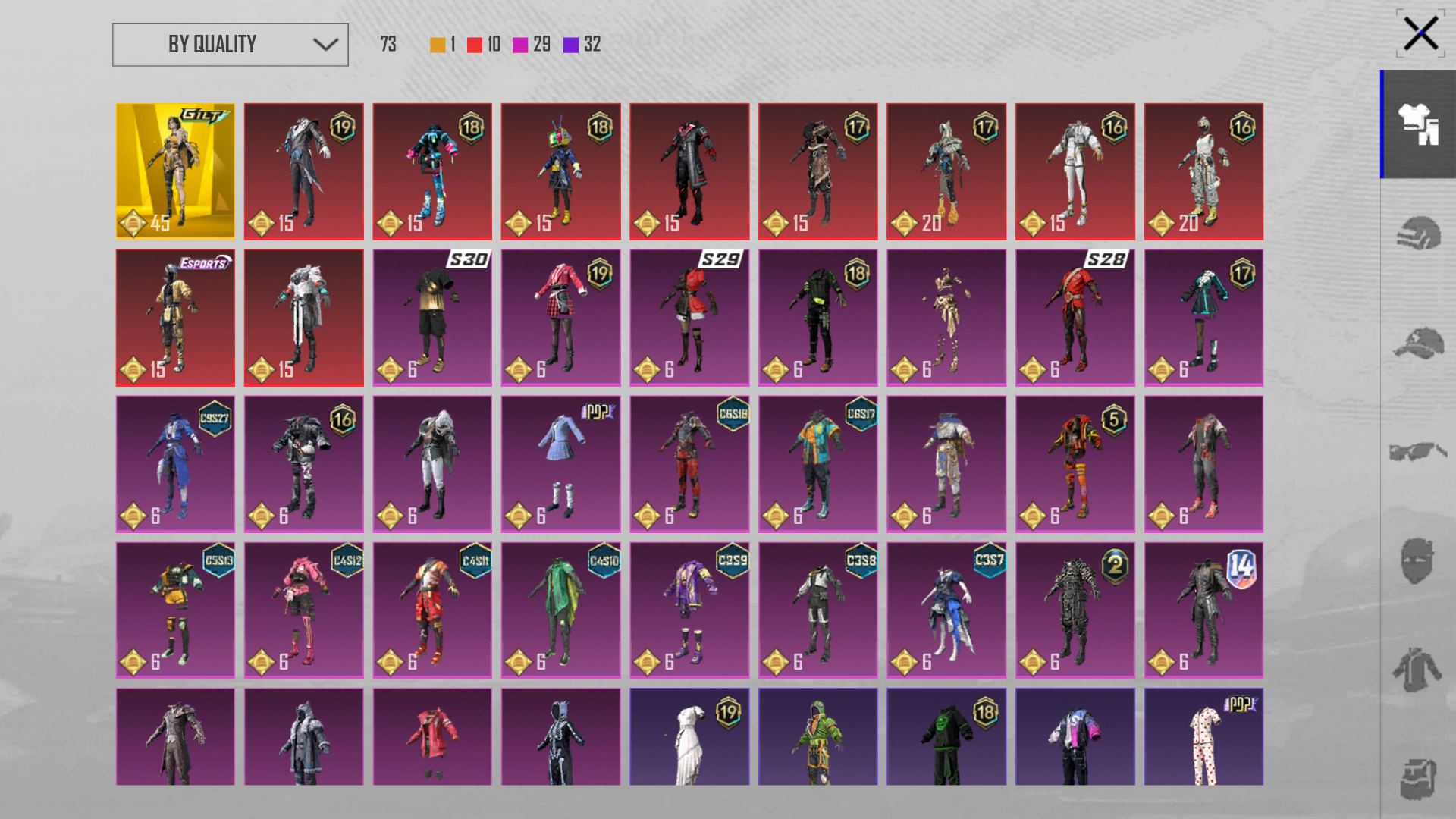Image resolution: width=1456 pixels, height=819 pixels.
Task: Open the BY QUALITY sort dropdown
Action: point(231,45)
